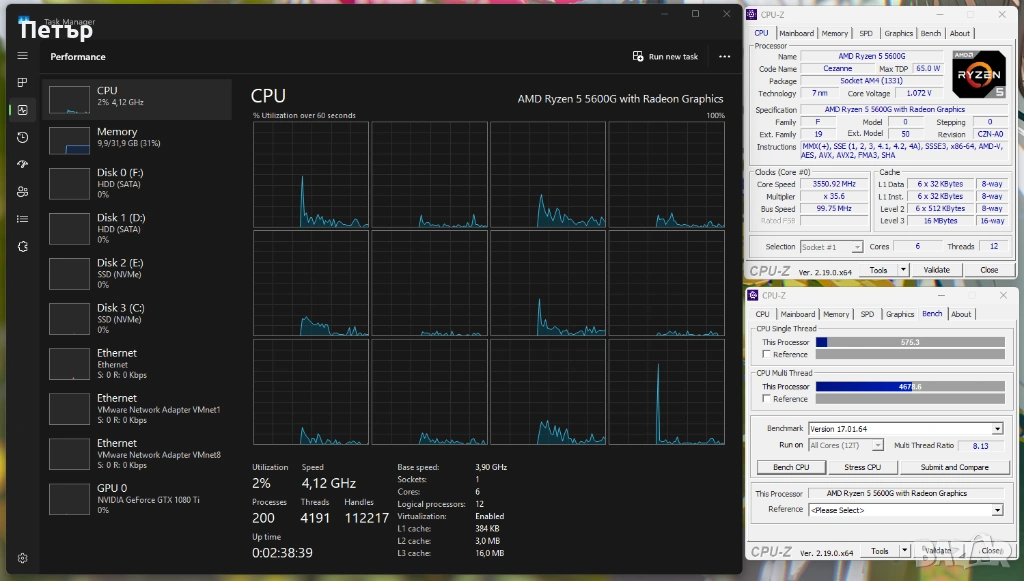Open Benchmark version 17.01.64 dropdown
1024x581 pixels.
pos(905,429)
